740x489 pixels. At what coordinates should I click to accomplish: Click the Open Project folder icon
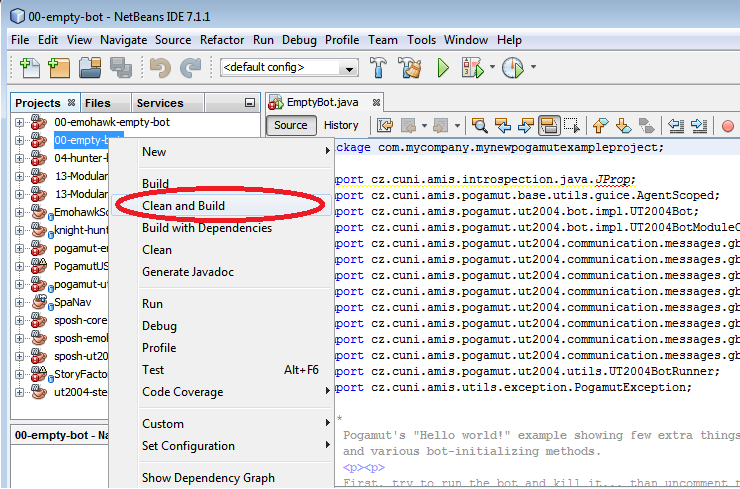pos(90,68)
